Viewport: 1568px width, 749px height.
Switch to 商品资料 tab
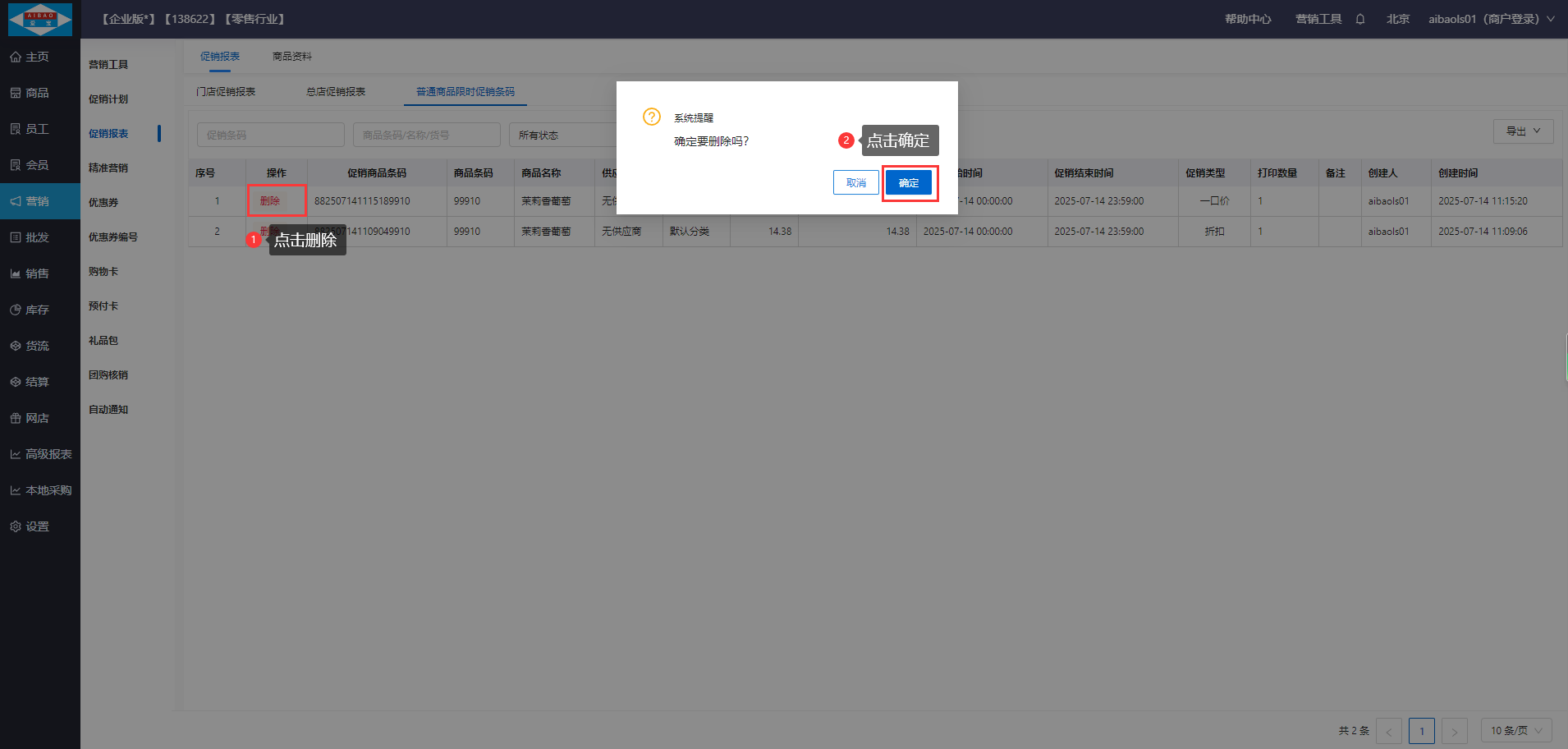click(292, 57)
